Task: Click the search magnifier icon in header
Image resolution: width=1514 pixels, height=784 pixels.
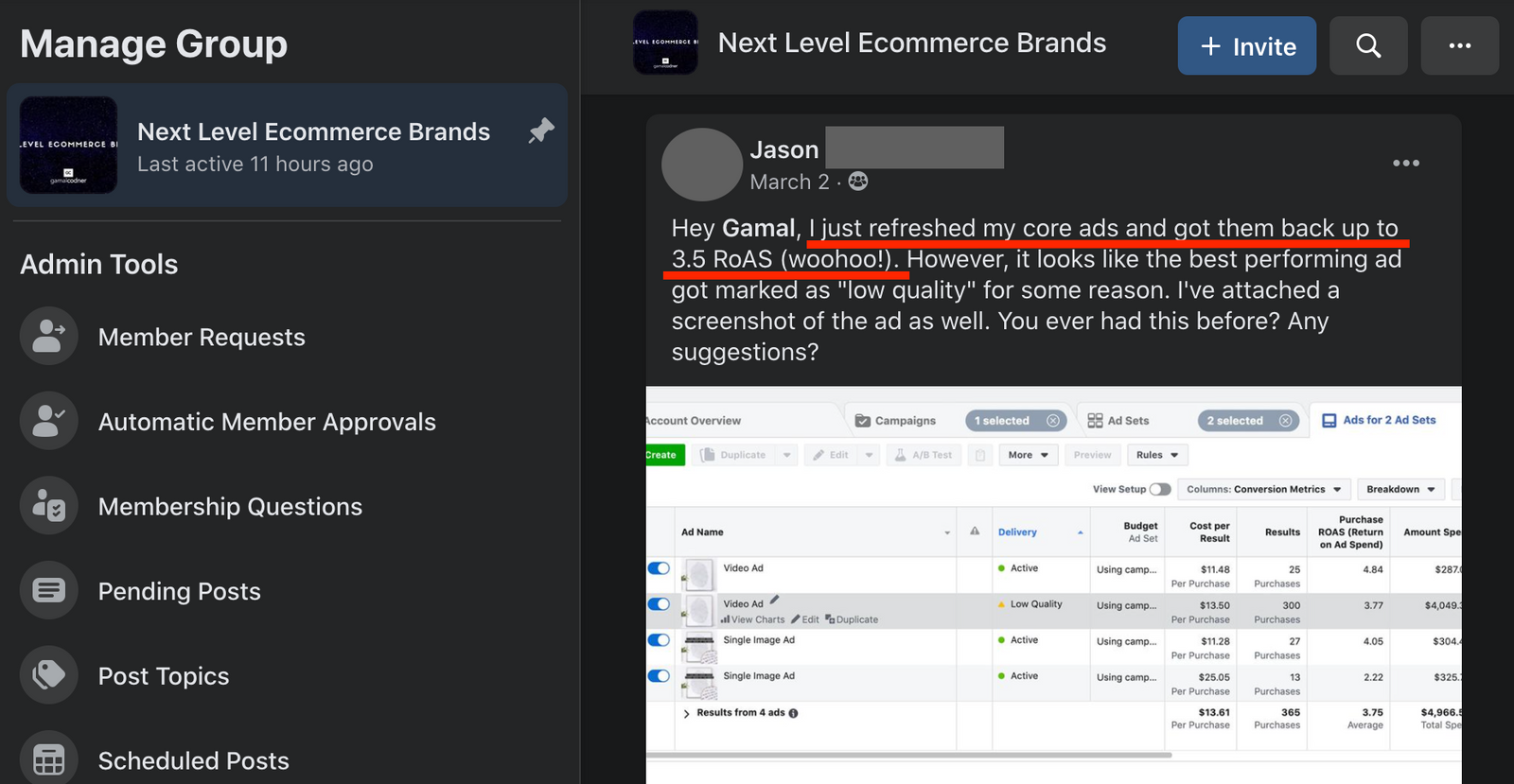Action: (x=1367, y=45)
